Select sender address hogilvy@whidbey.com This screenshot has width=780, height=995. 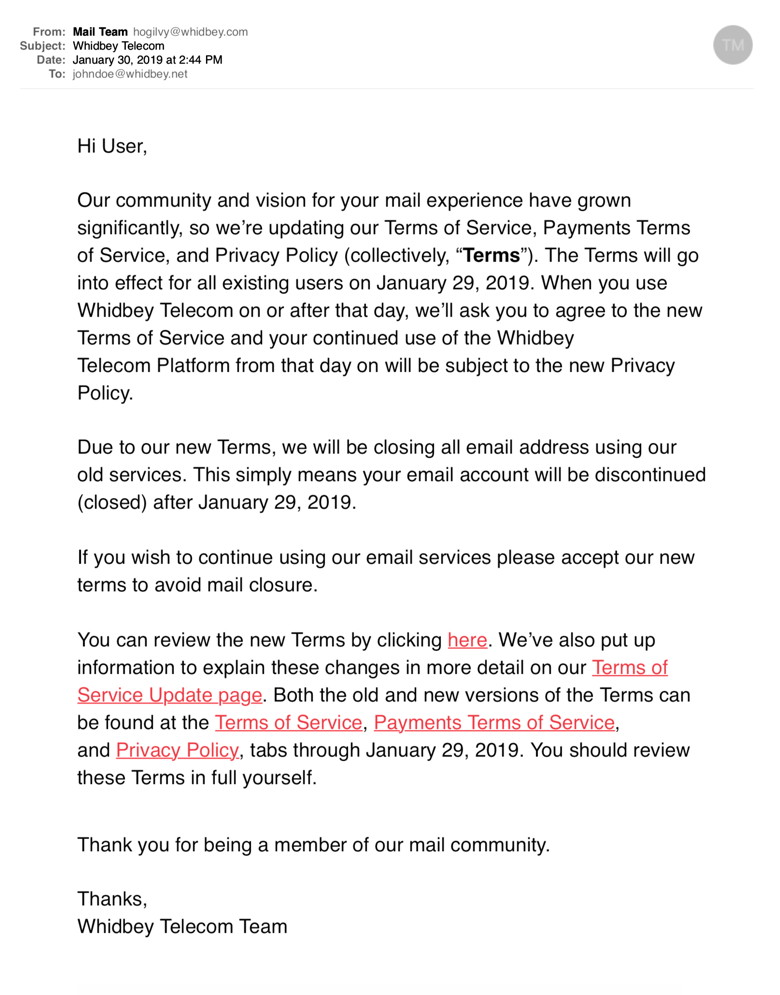coord(190,32)
